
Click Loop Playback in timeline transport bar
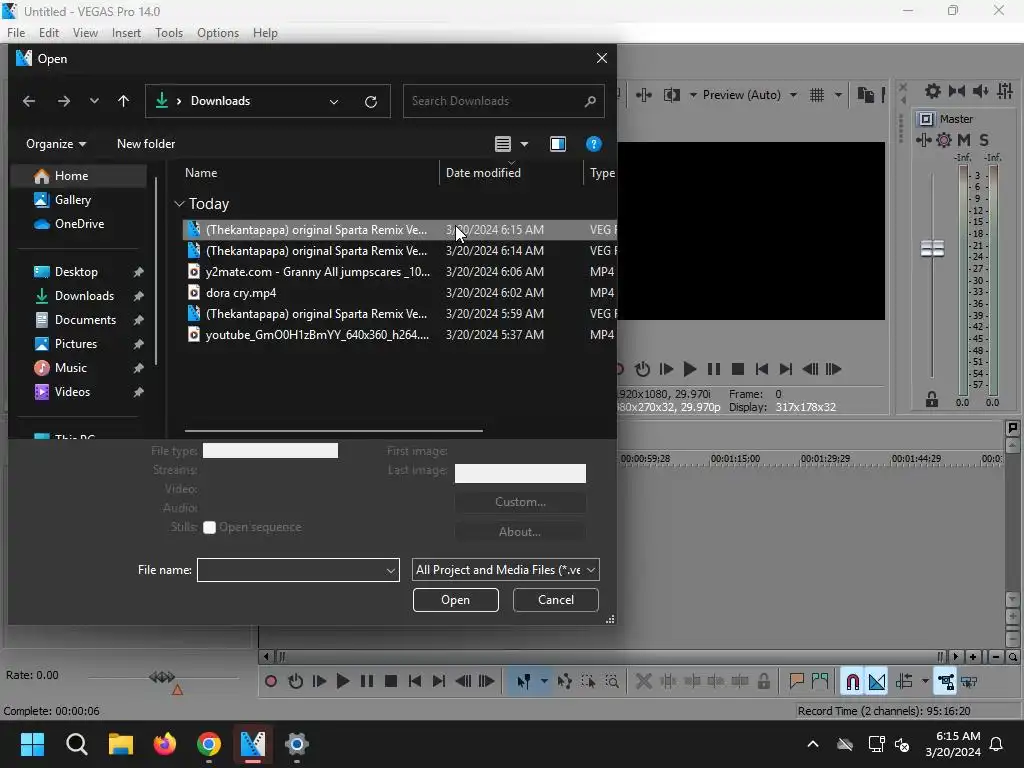295,681
